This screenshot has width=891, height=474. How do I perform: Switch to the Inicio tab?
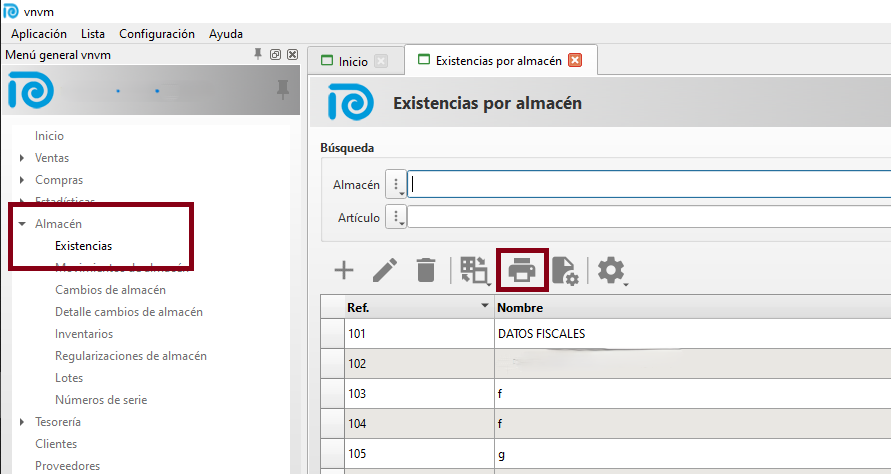(352, 61)
